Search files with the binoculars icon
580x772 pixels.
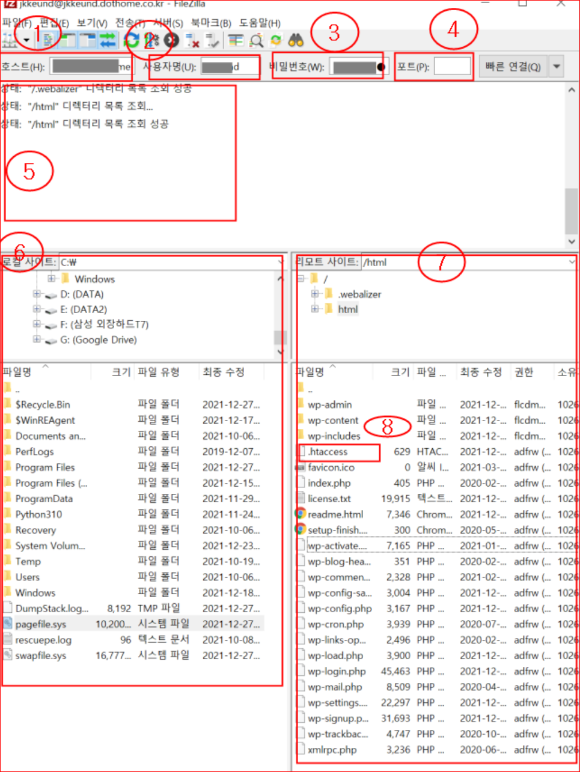coord(296,40)
